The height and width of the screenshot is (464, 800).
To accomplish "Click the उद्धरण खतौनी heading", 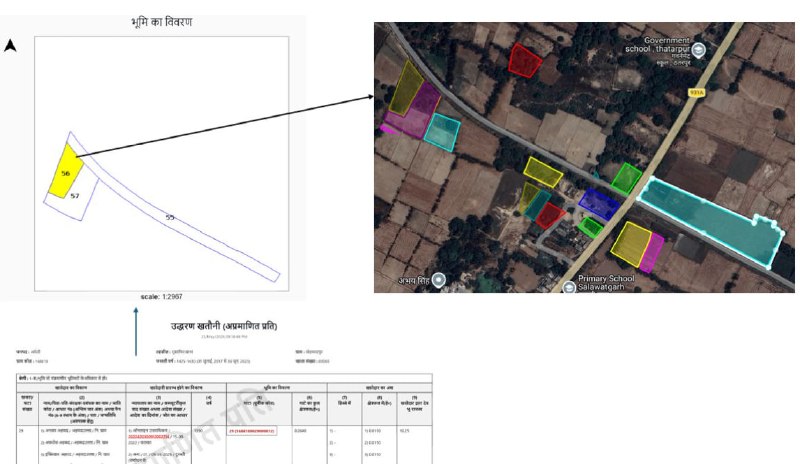I will (224, 326).
